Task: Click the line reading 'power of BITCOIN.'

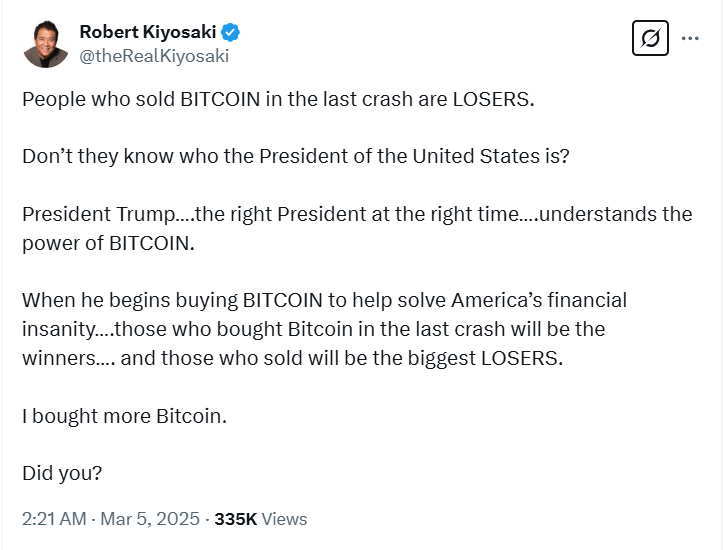Action: click(105, 243)
